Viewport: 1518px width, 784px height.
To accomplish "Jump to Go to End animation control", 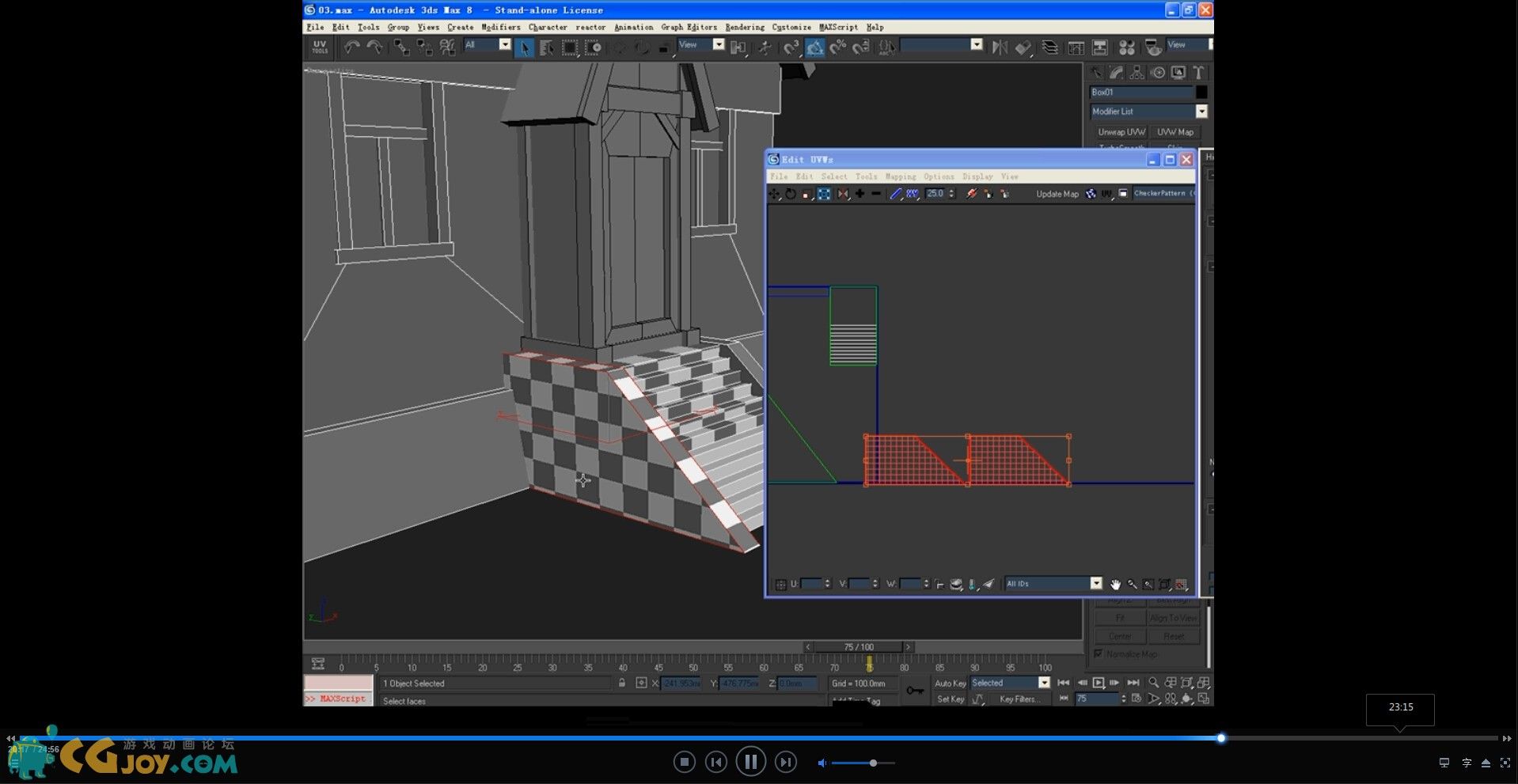I will tap(1133, 683).
